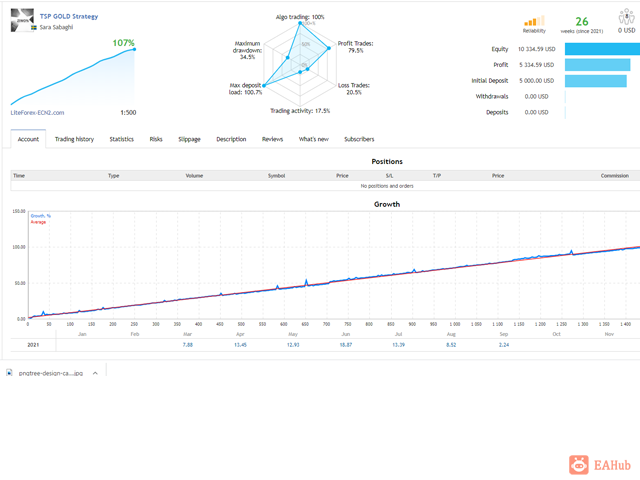Click the Maximum drawdown 34.5% label

coord(247,50)
